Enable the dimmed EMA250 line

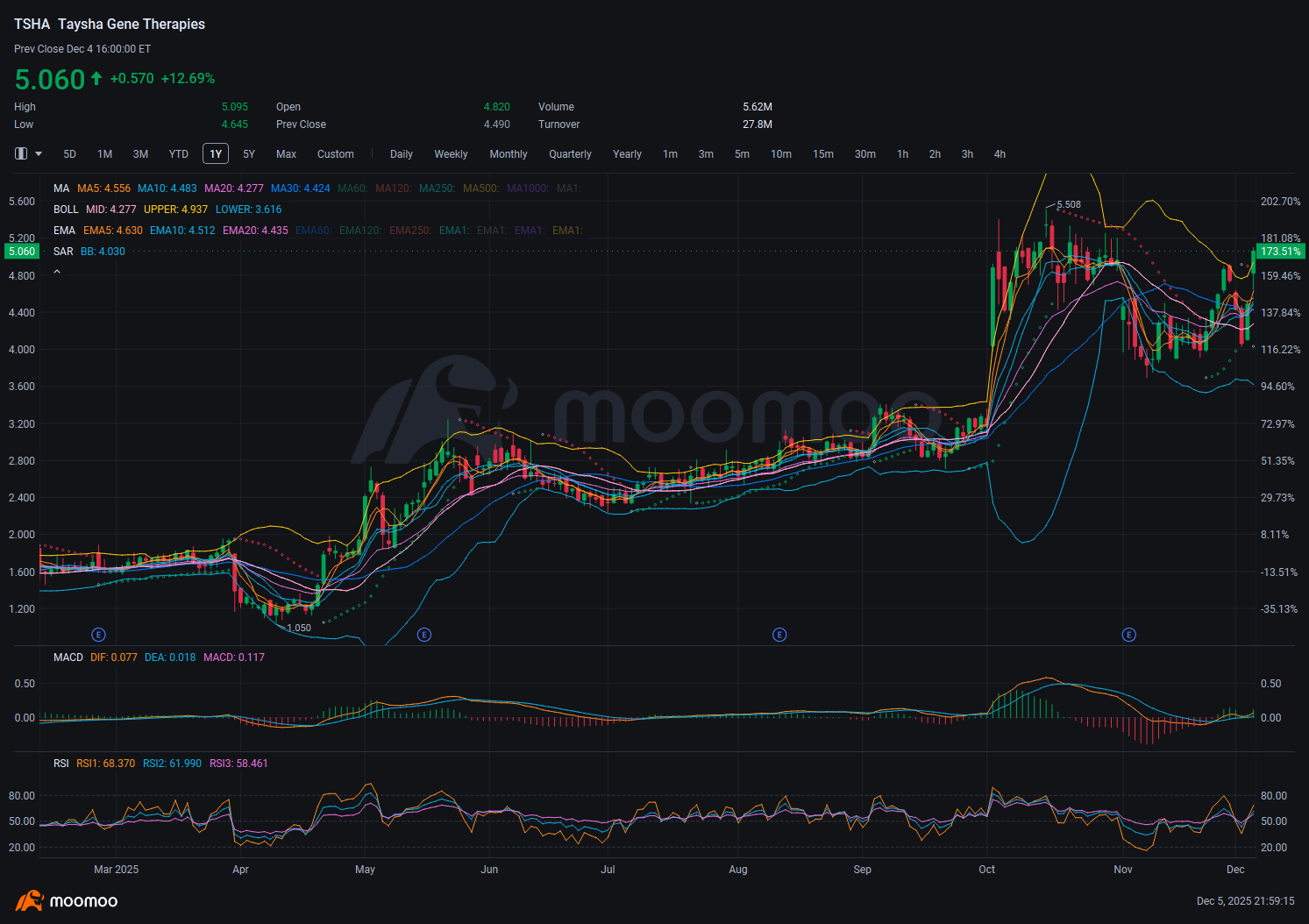pyautogui.click(x=411, y=231)
